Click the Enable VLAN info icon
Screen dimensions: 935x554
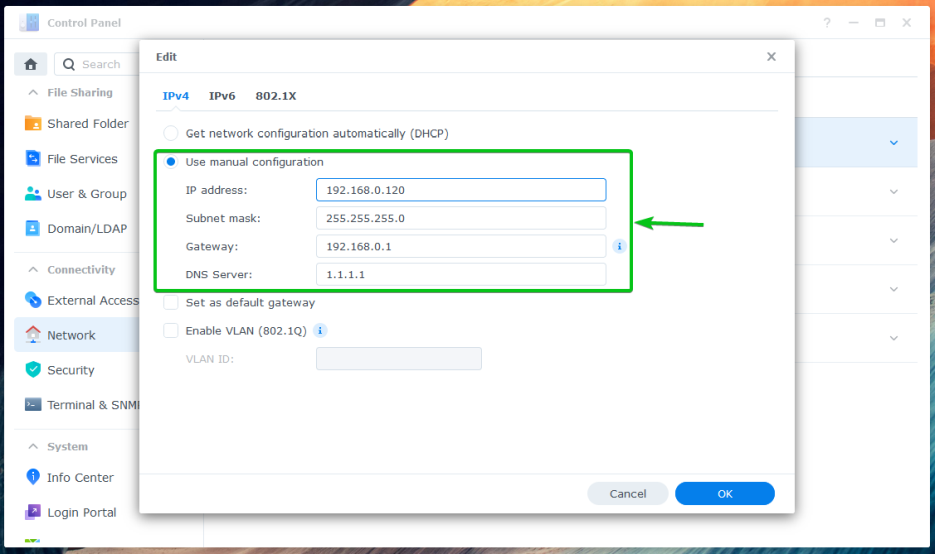[x=320, y=330]
